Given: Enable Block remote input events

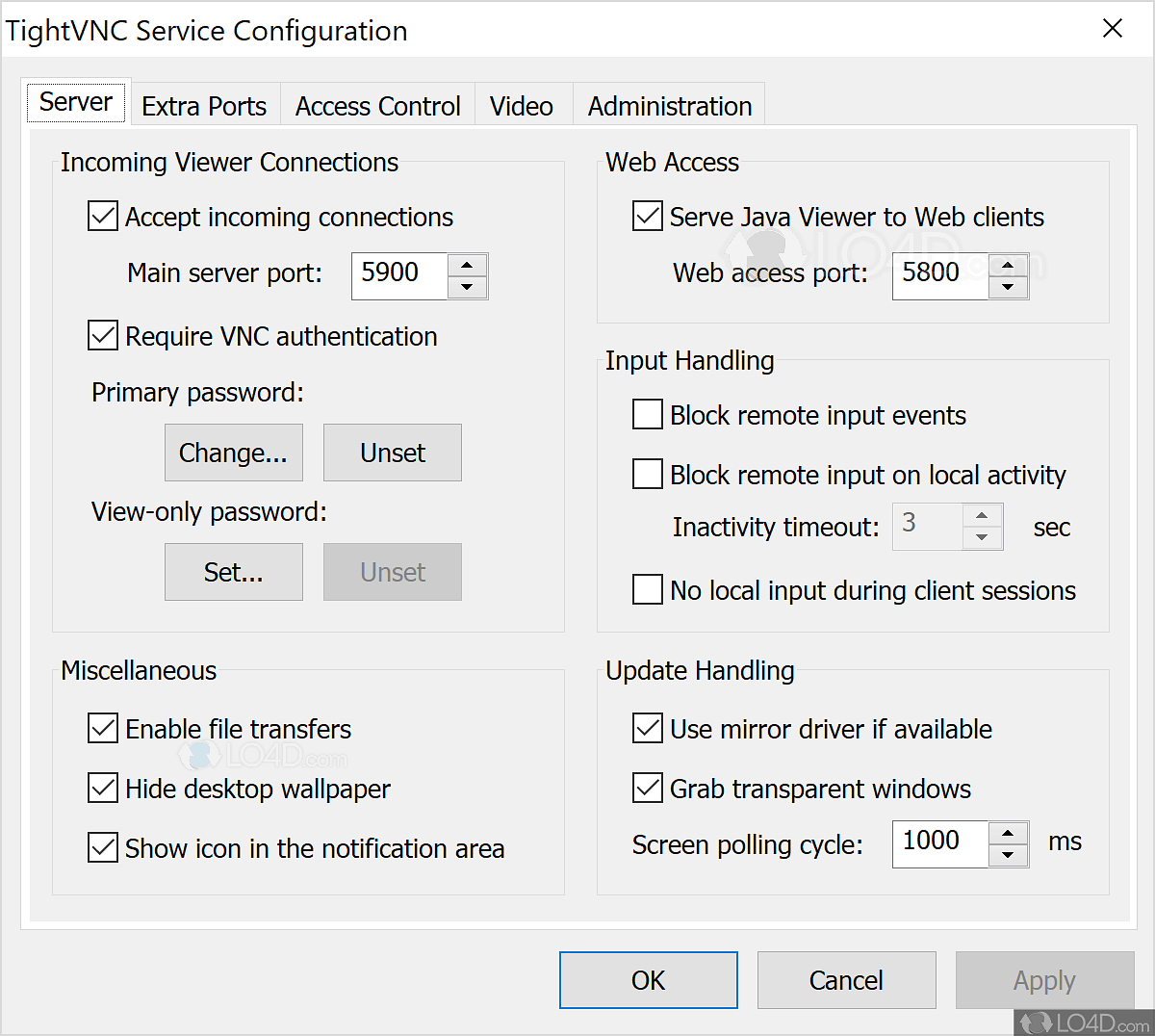Looking at the screenshot, I should tap(648, 414).
